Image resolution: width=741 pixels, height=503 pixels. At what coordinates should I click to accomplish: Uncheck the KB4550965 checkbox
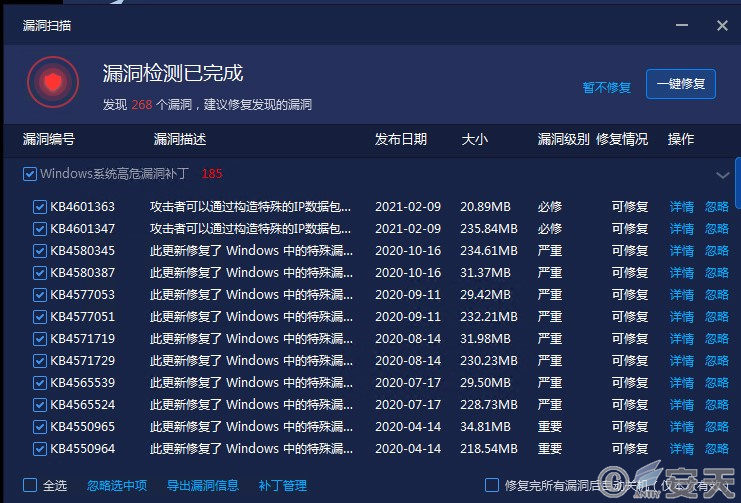[x=40, y=426]
